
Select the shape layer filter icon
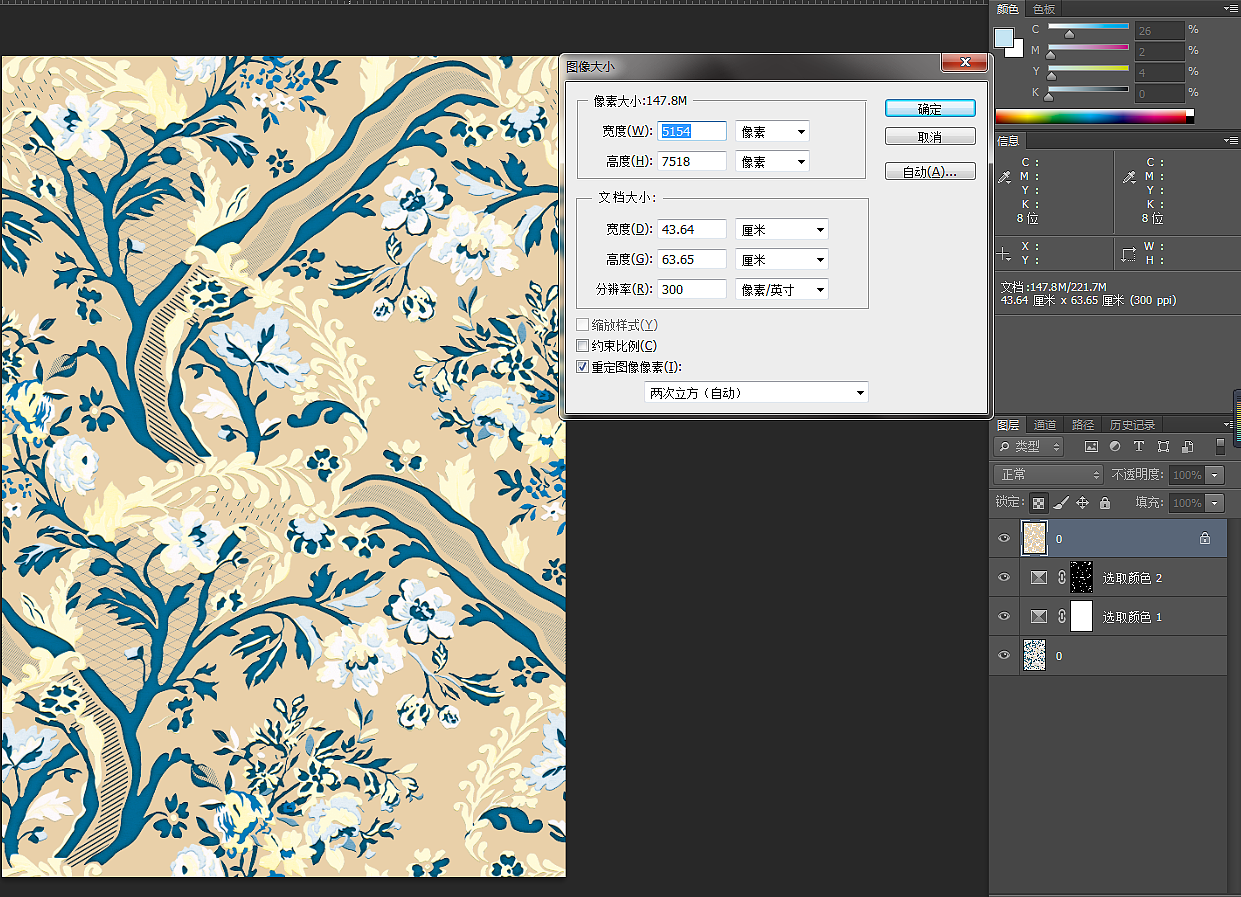(x=1163, y=447)
